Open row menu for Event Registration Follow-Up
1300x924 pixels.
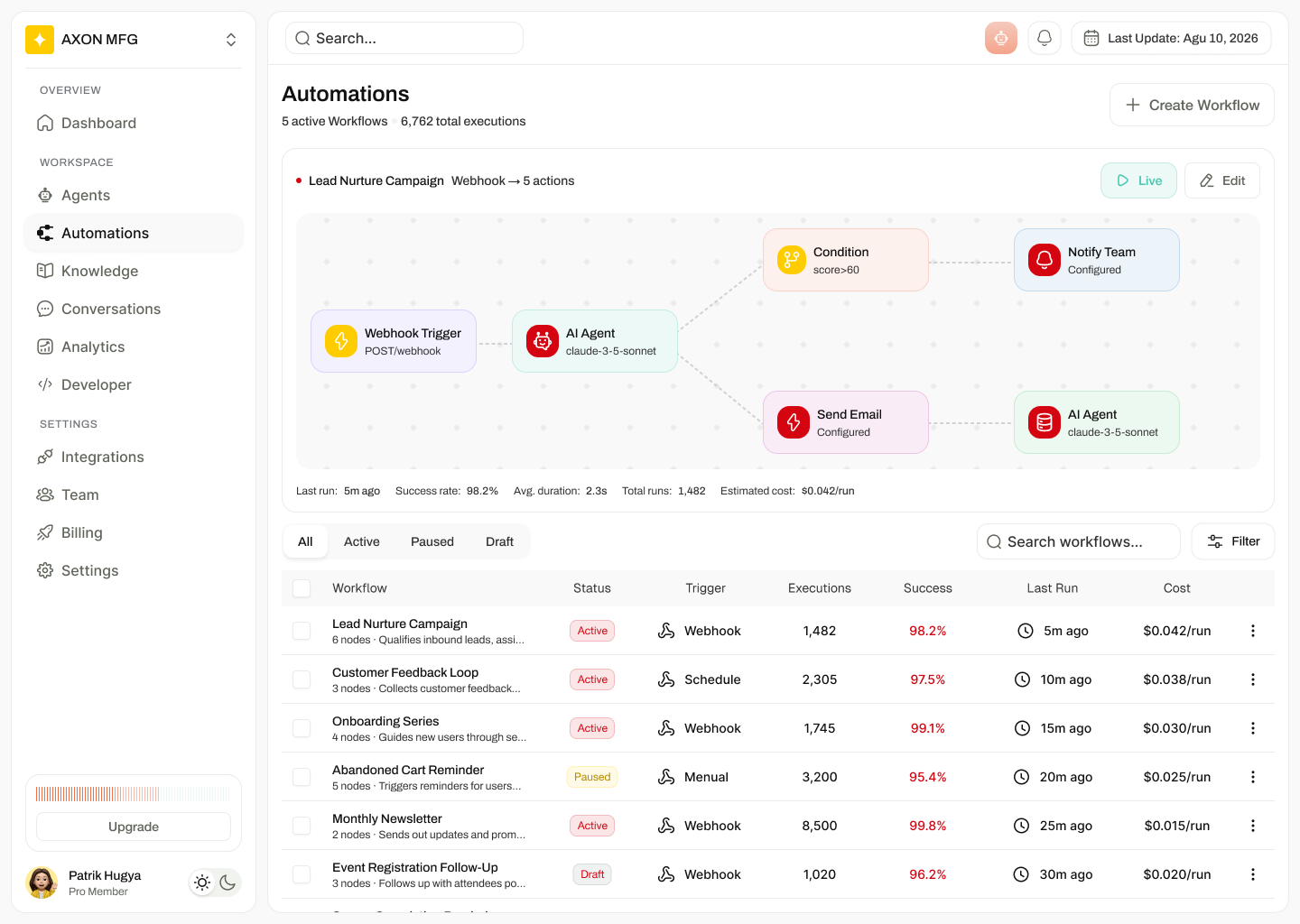click(1253, 874)
